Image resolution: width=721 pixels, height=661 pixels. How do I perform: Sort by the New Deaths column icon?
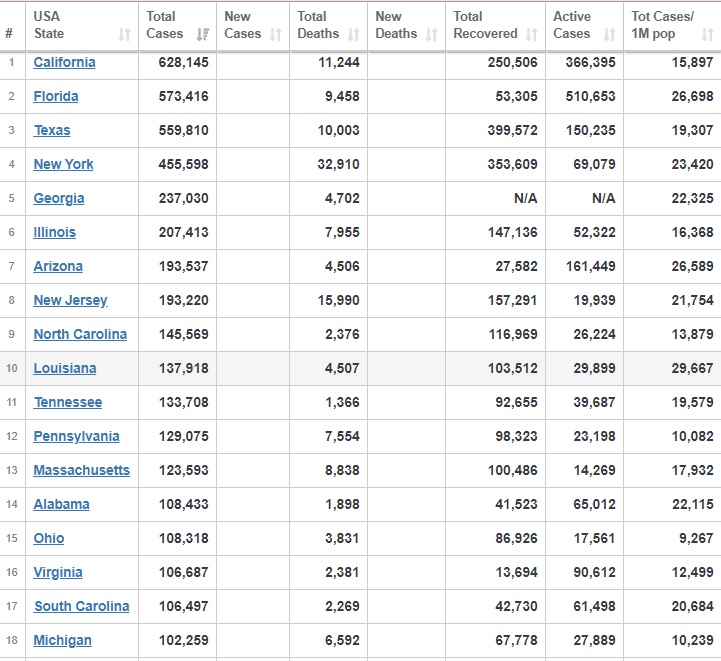[432, 35]
